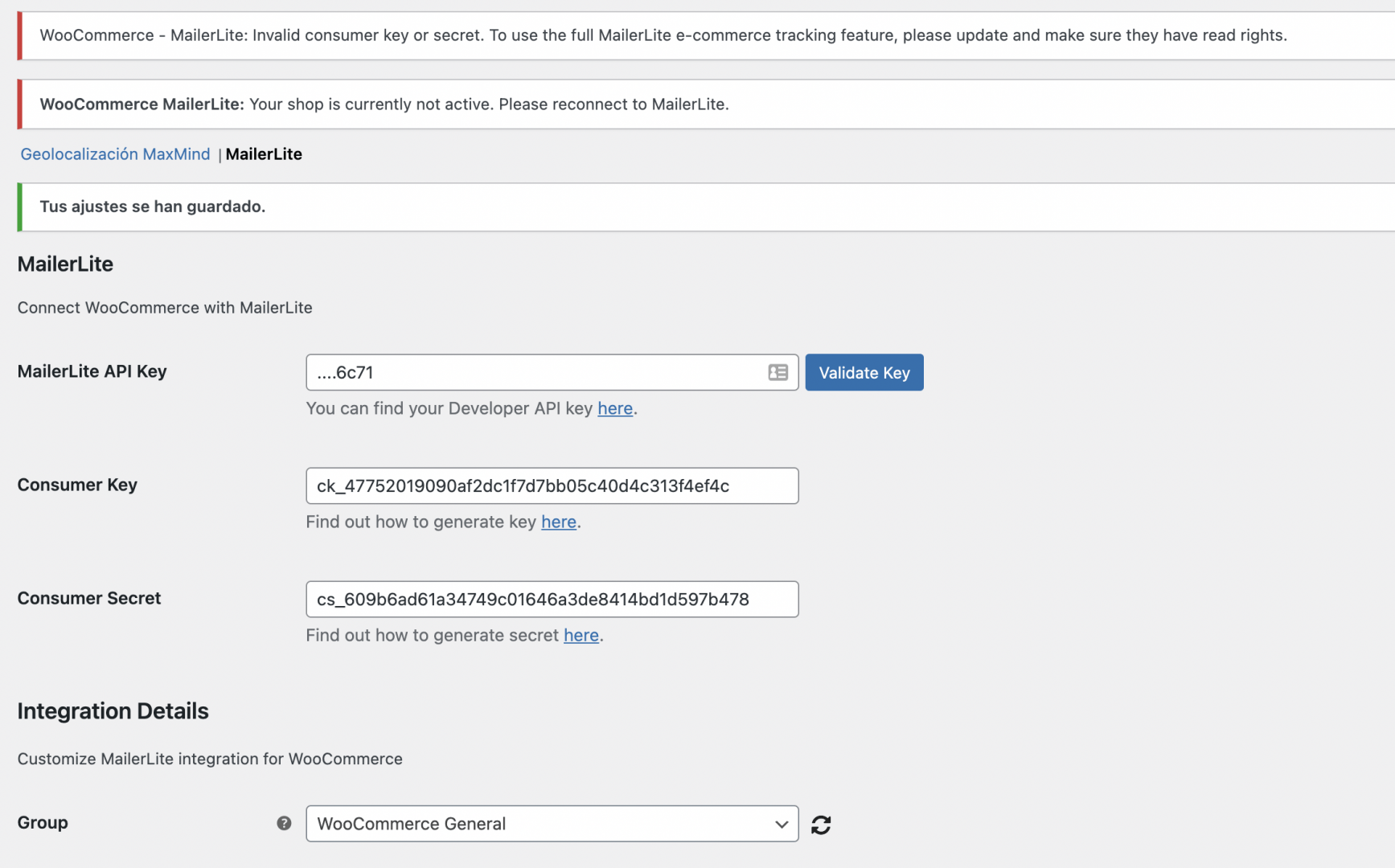Click the 'Consumer Secret' label
The height and width of the screenshot is (868, 1395).
89,598
